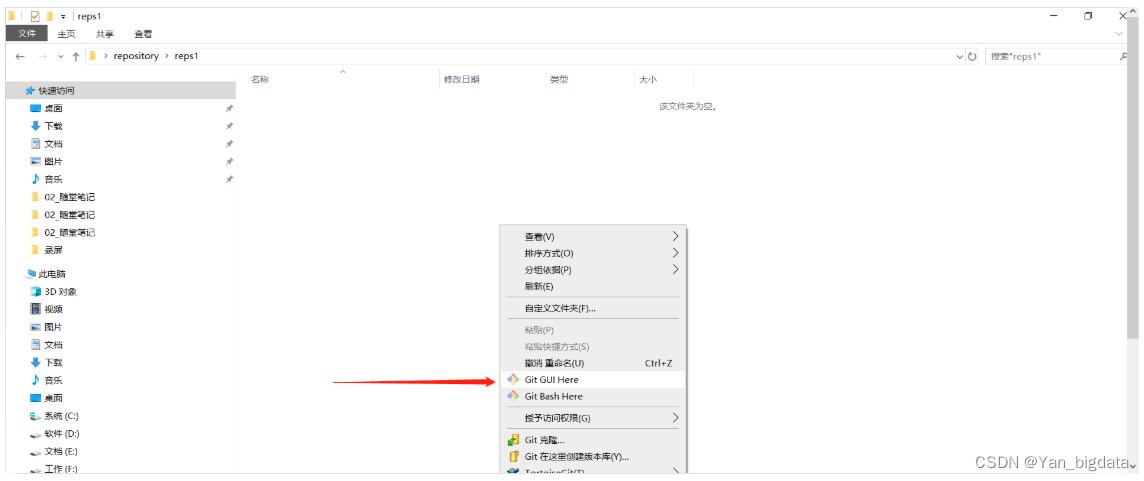Viewport: 1144px width, 481px height.
Task: Open the 文件 ribbon tab
Action: [x=27, y=34]
